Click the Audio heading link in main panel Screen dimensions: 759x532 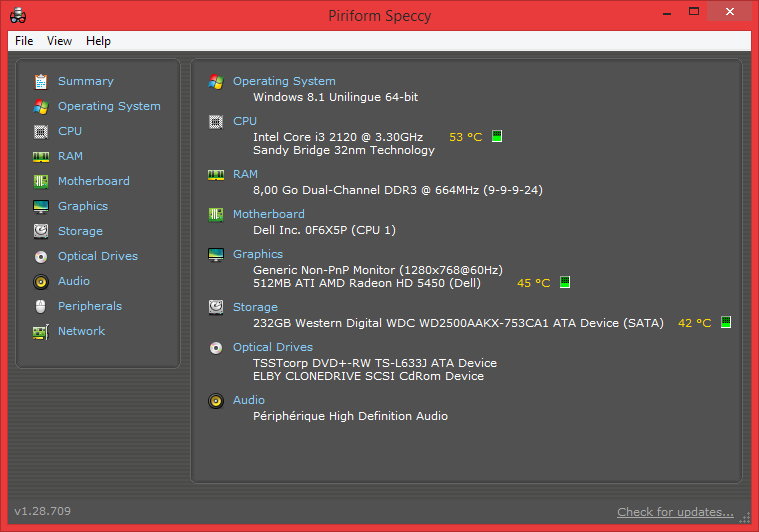coord(249,400)
